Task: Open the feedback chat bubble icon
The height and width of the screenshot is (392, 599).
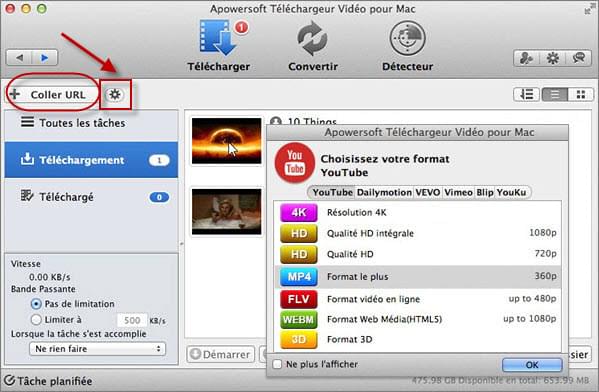Action: point(579,58)
